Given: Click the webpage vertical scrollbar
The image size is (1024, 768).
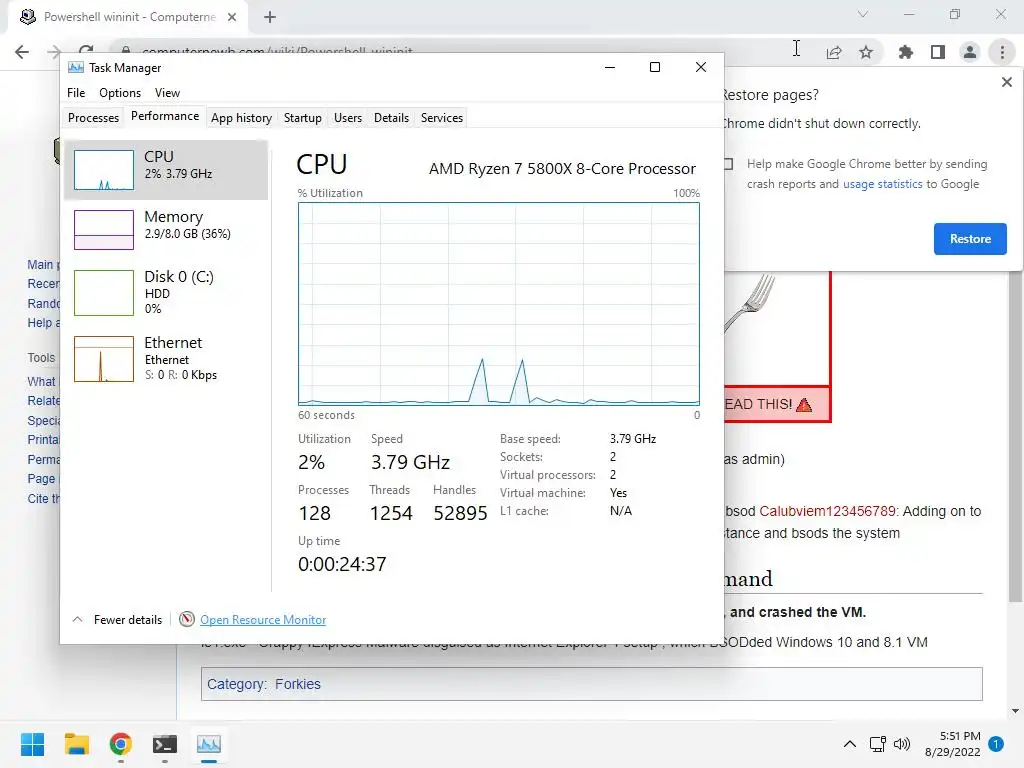Looking at the screenshot, I should point(1015,436).
